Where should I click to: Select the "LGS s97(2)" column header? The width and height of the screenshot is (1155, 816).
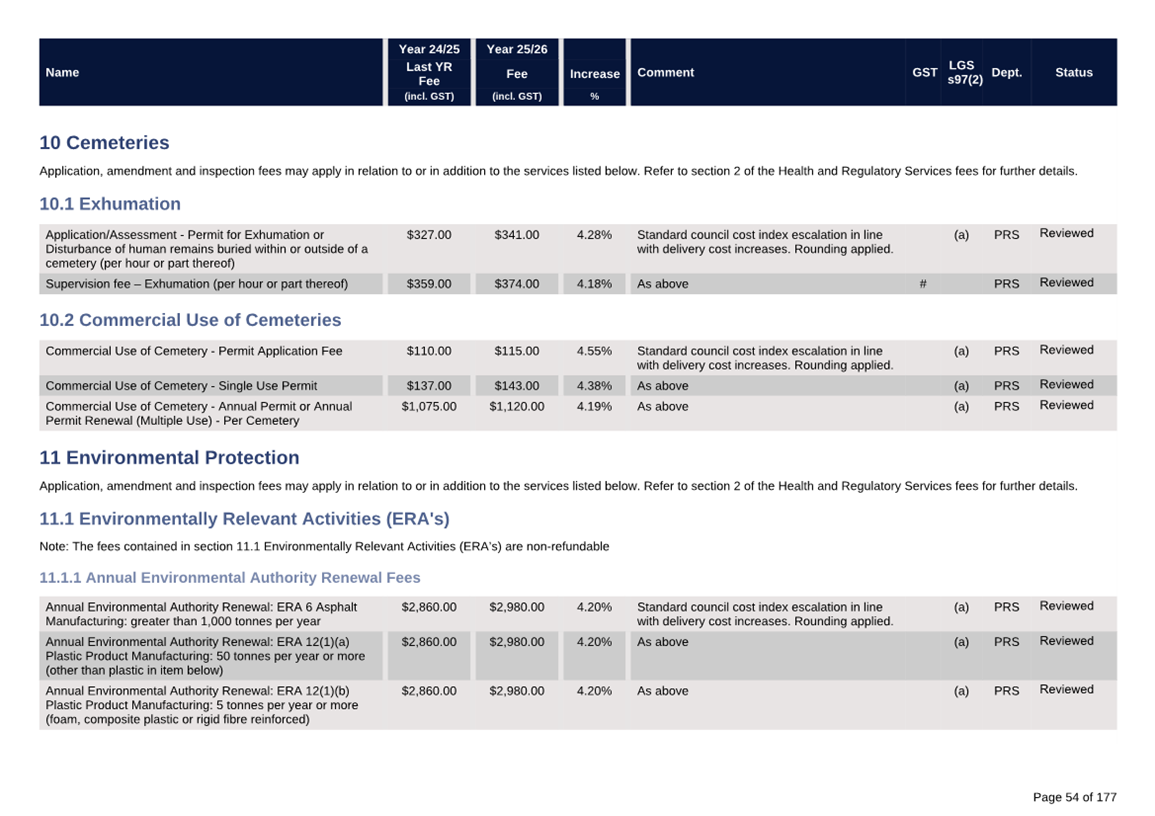[x=964, y=72]
